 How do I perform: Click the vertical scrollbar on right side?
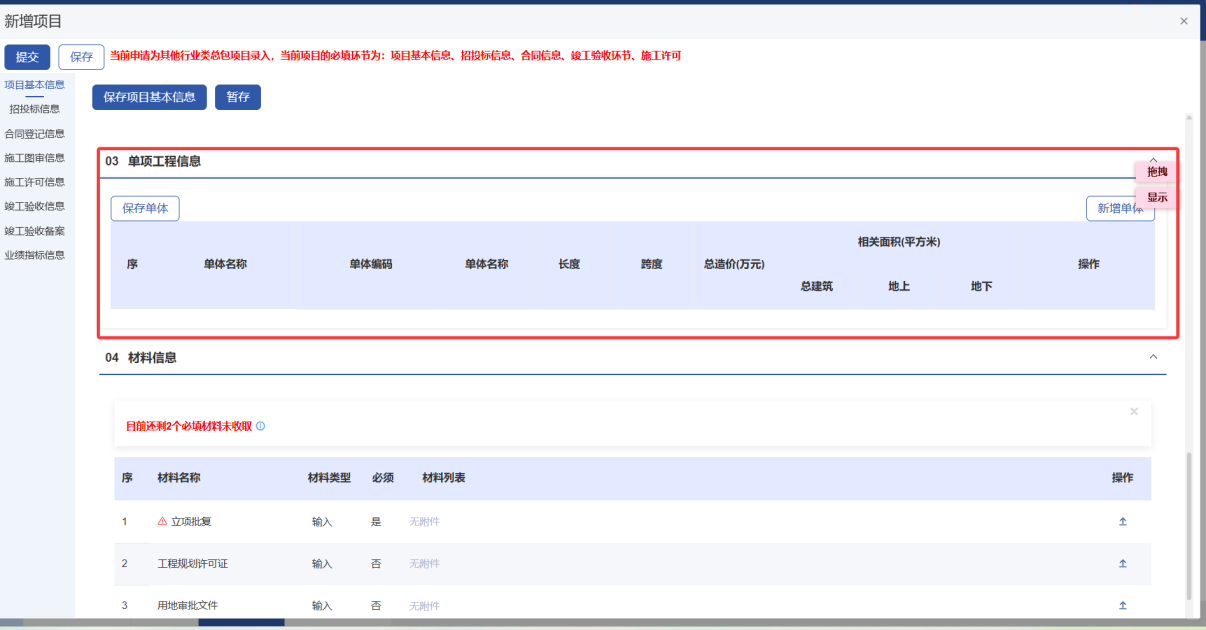point(1189,520)
